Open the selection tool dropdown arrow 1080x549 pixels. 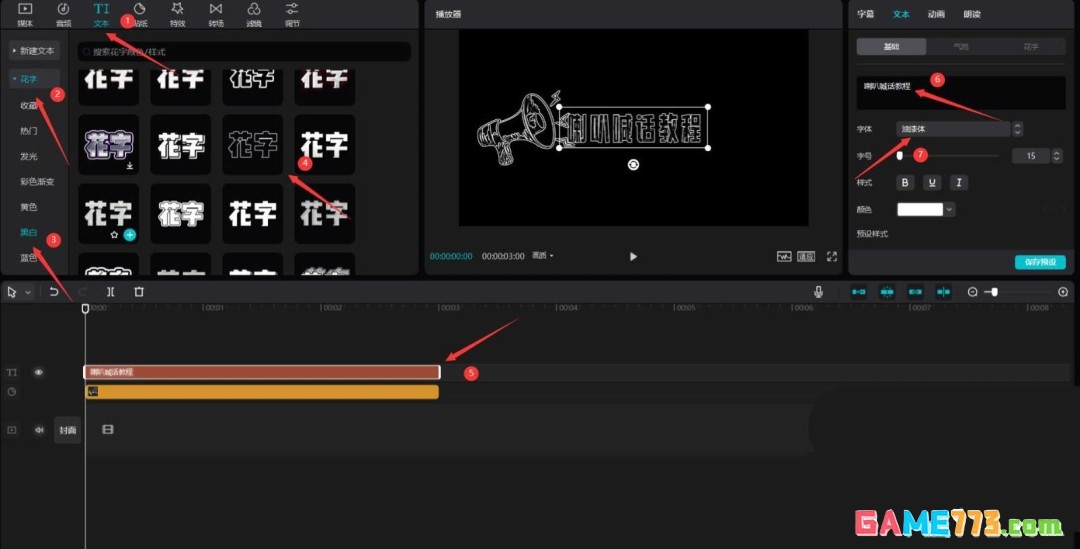(28, 293)
